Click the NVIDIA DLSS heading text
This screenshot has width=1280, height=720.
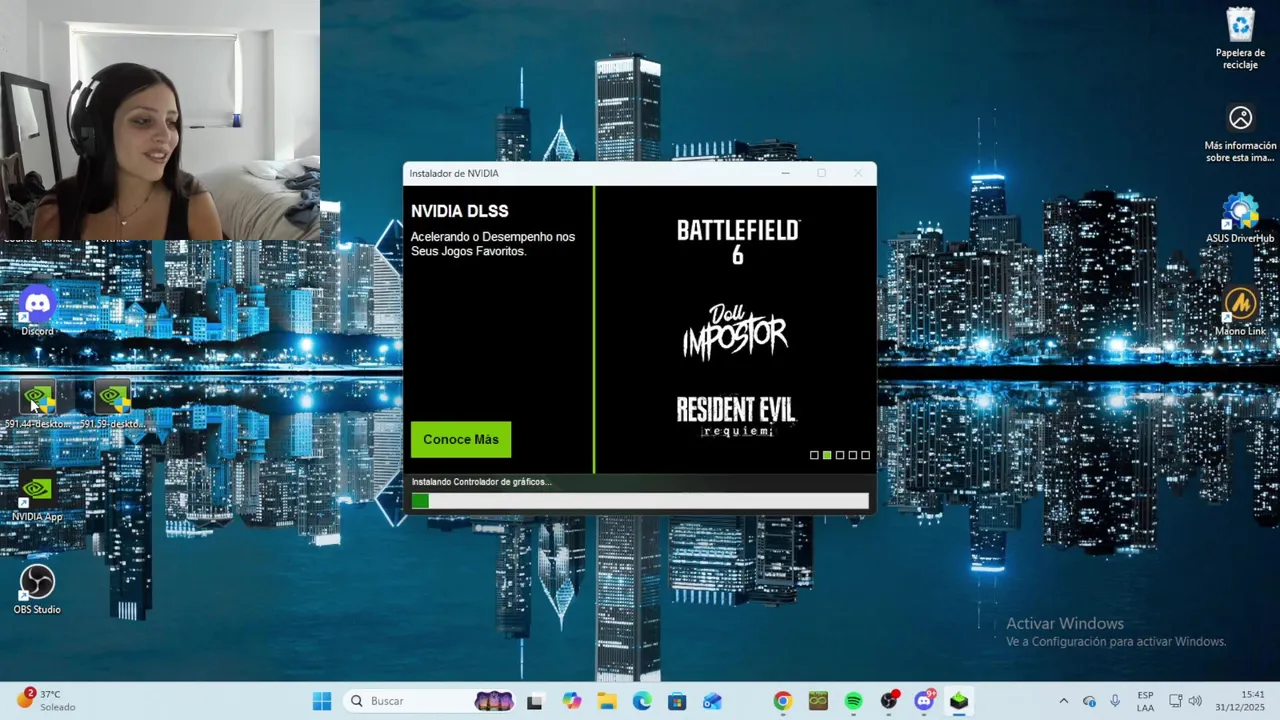[x=460, y=211]
